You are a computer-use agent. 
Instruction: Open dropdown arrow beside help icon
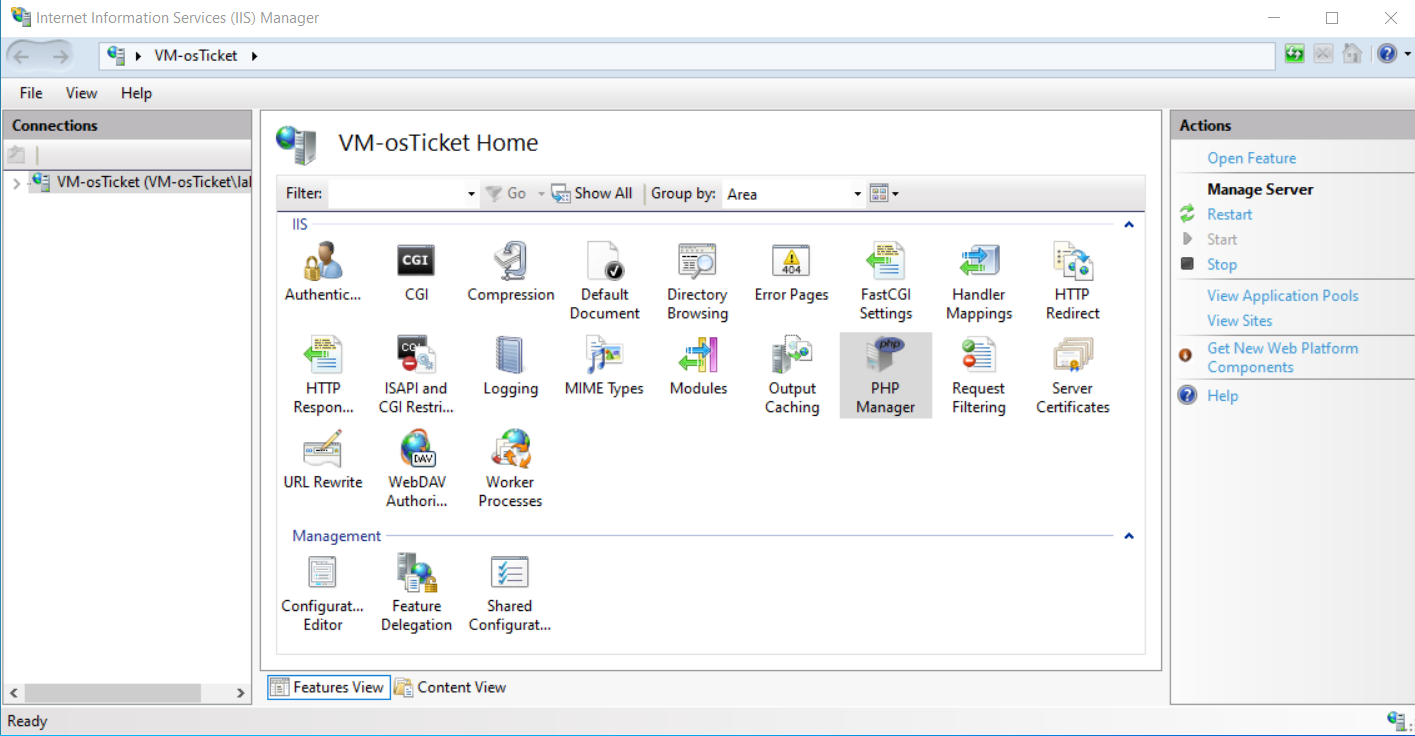1406,54
